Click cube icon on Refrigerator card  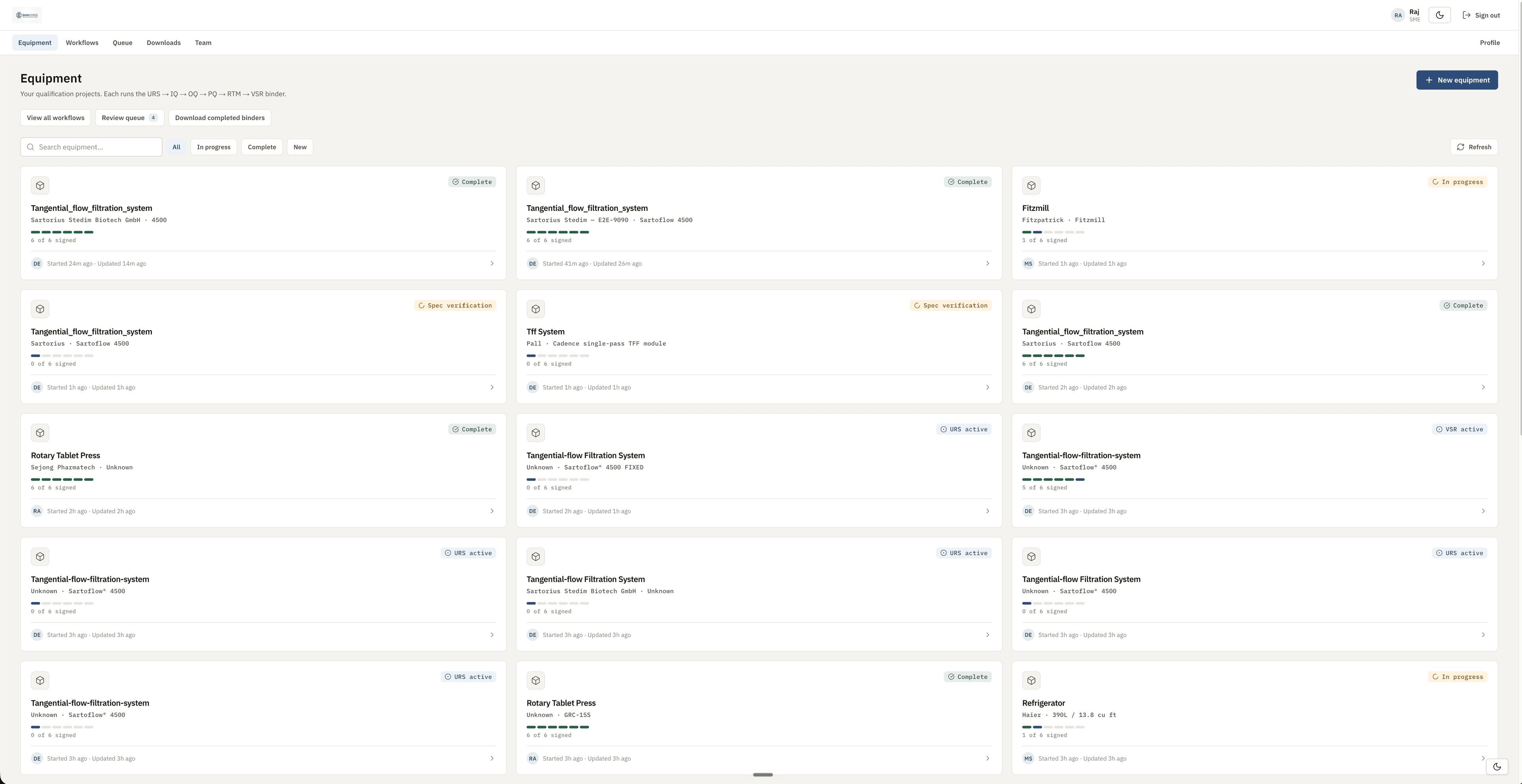(1032, 681)
